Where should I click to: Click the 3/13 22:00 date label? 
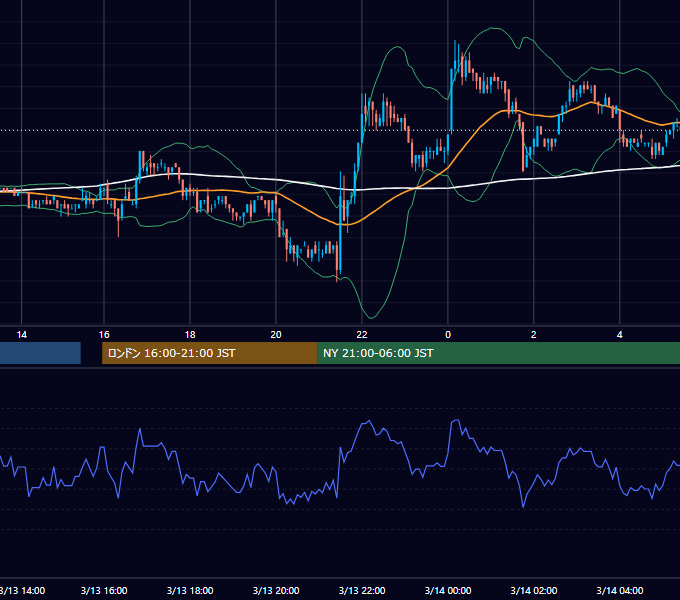(362, 590)
